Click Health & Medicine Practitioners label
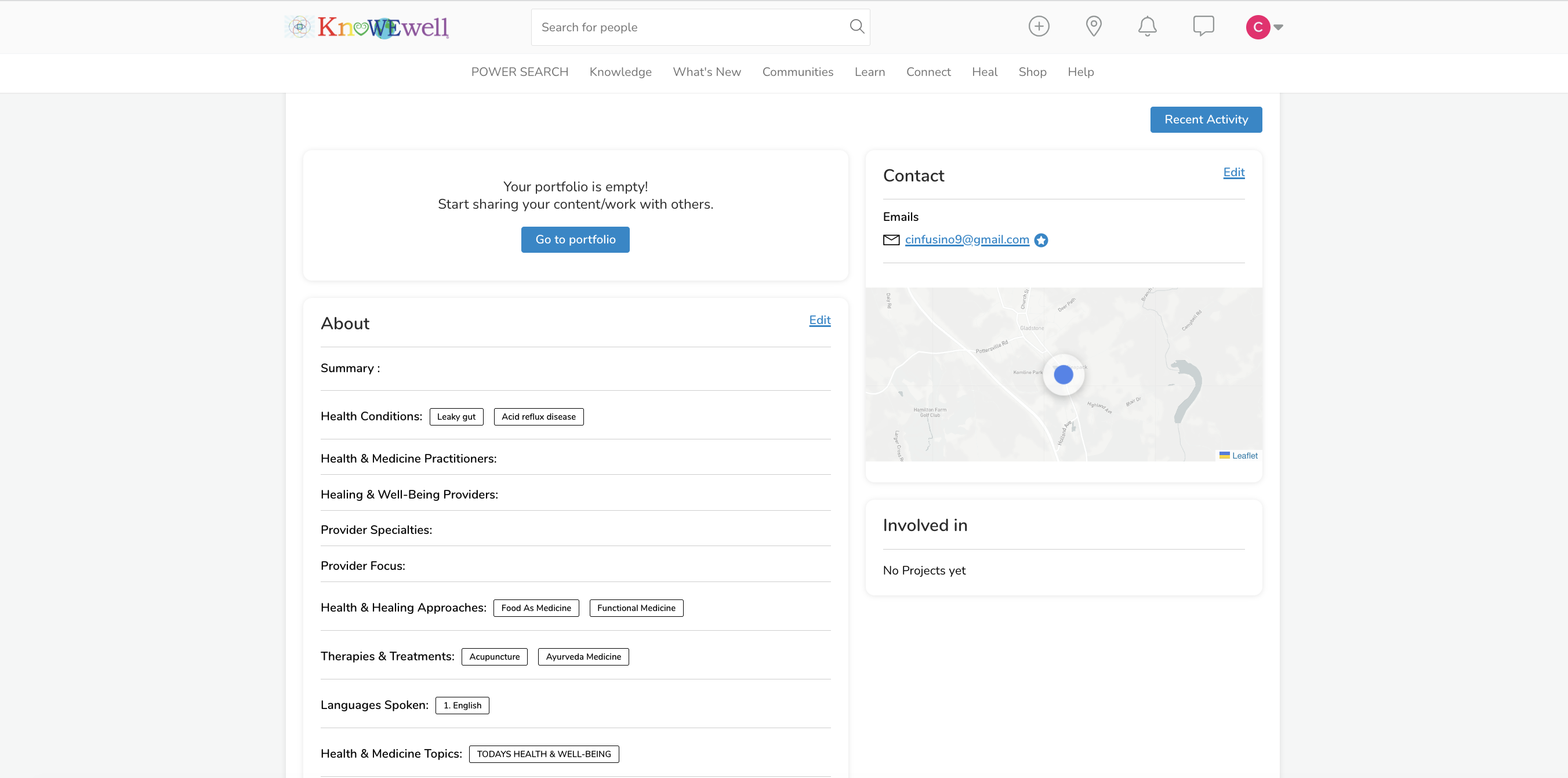The image size is (1568, 778). 408,459
